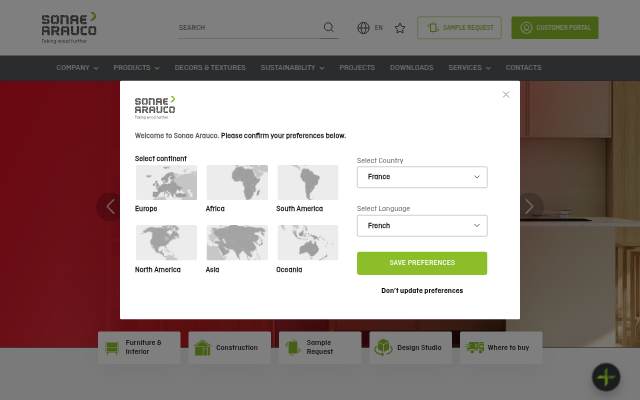Select the South America map
This screenshot has height=400, width=640.
tap(308, 182)
